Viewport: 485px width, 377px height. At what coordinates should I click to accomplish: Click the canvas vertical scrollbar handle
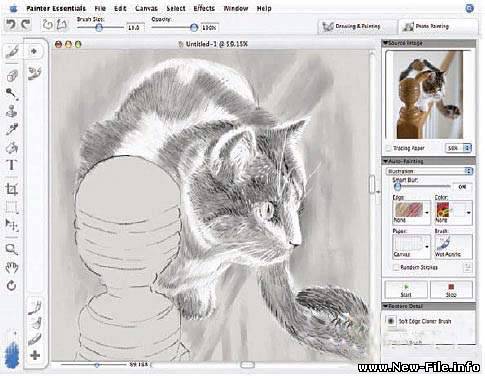pyautogui.click(x=372, y=184)
